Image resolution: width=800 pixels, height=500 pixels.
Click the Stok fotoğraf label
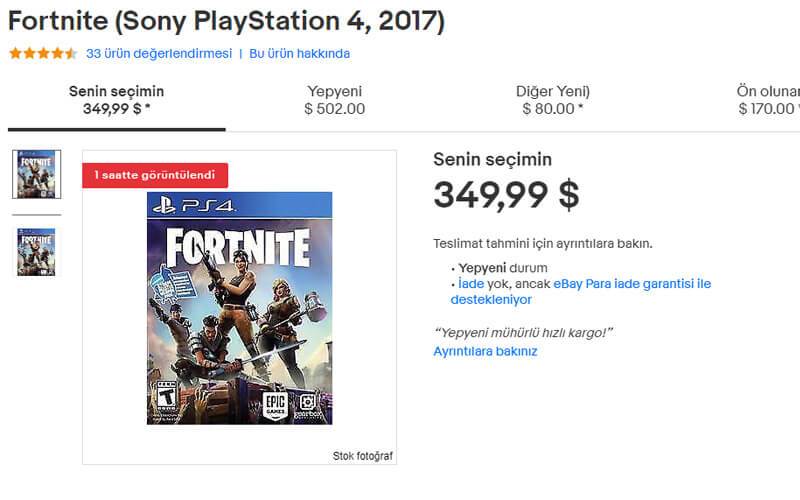[362, 456]
